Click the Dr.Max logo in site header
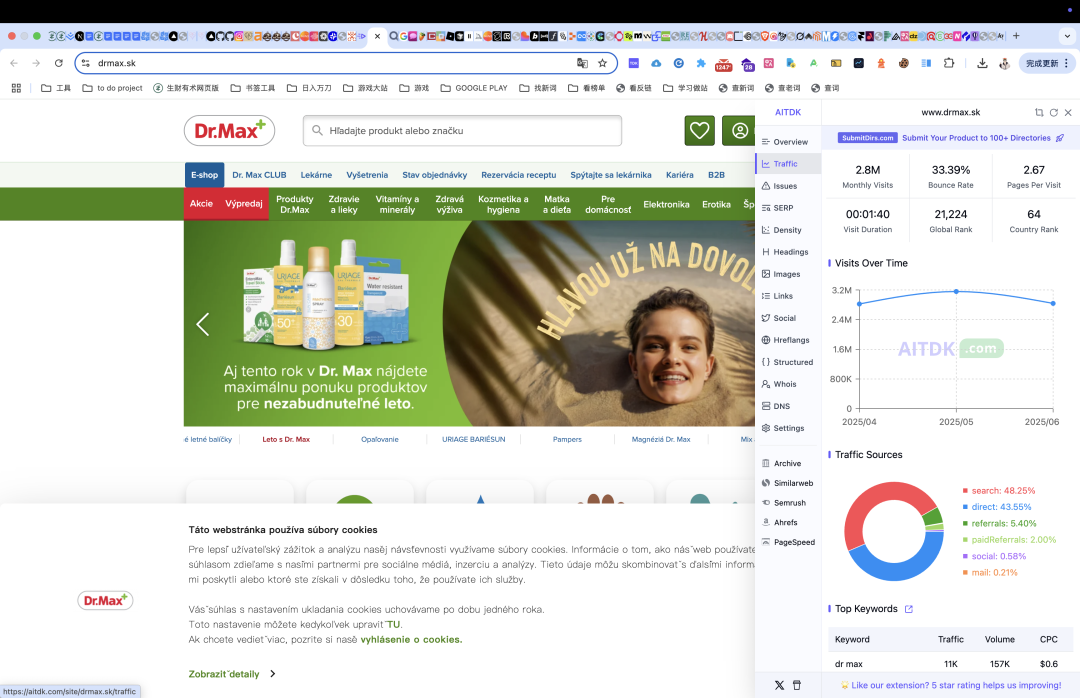The height and width of the screenshot is (698, 1080). [x=229, y=130]
